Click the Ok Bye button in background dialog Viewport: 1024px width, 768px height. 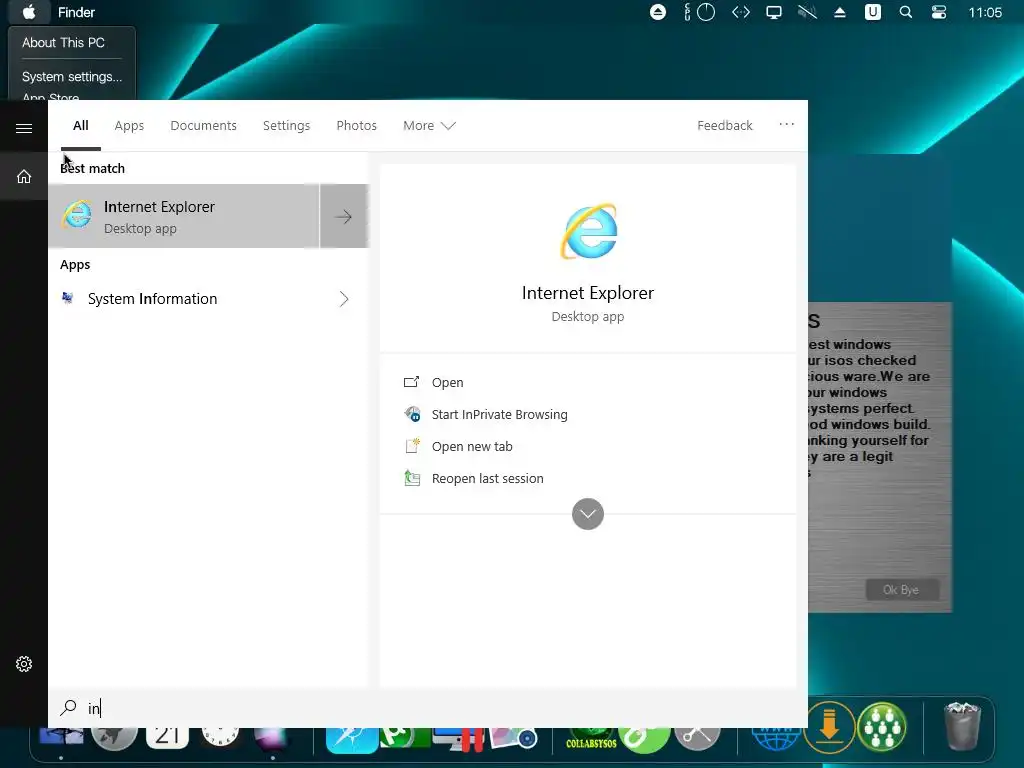(x=902, y=590)
